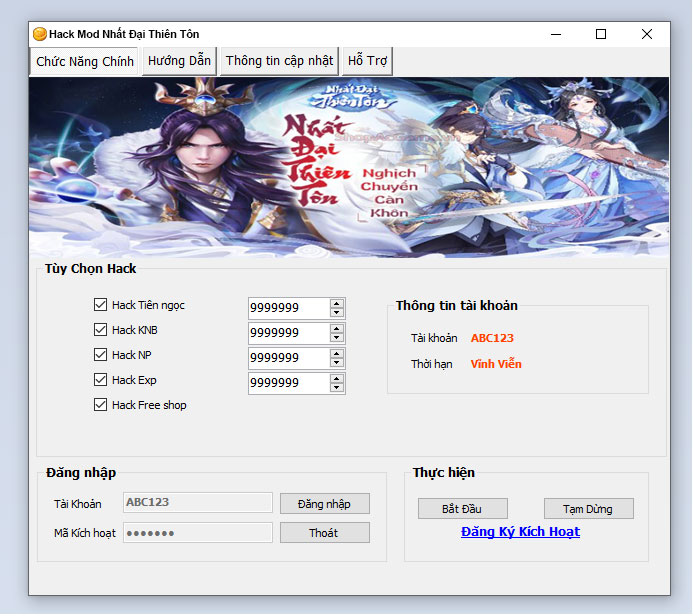This screenshot has width=693, height=616.
Task: Click the Nhất Đại Thiên Tôn banner image
Action: coord(349,167)
